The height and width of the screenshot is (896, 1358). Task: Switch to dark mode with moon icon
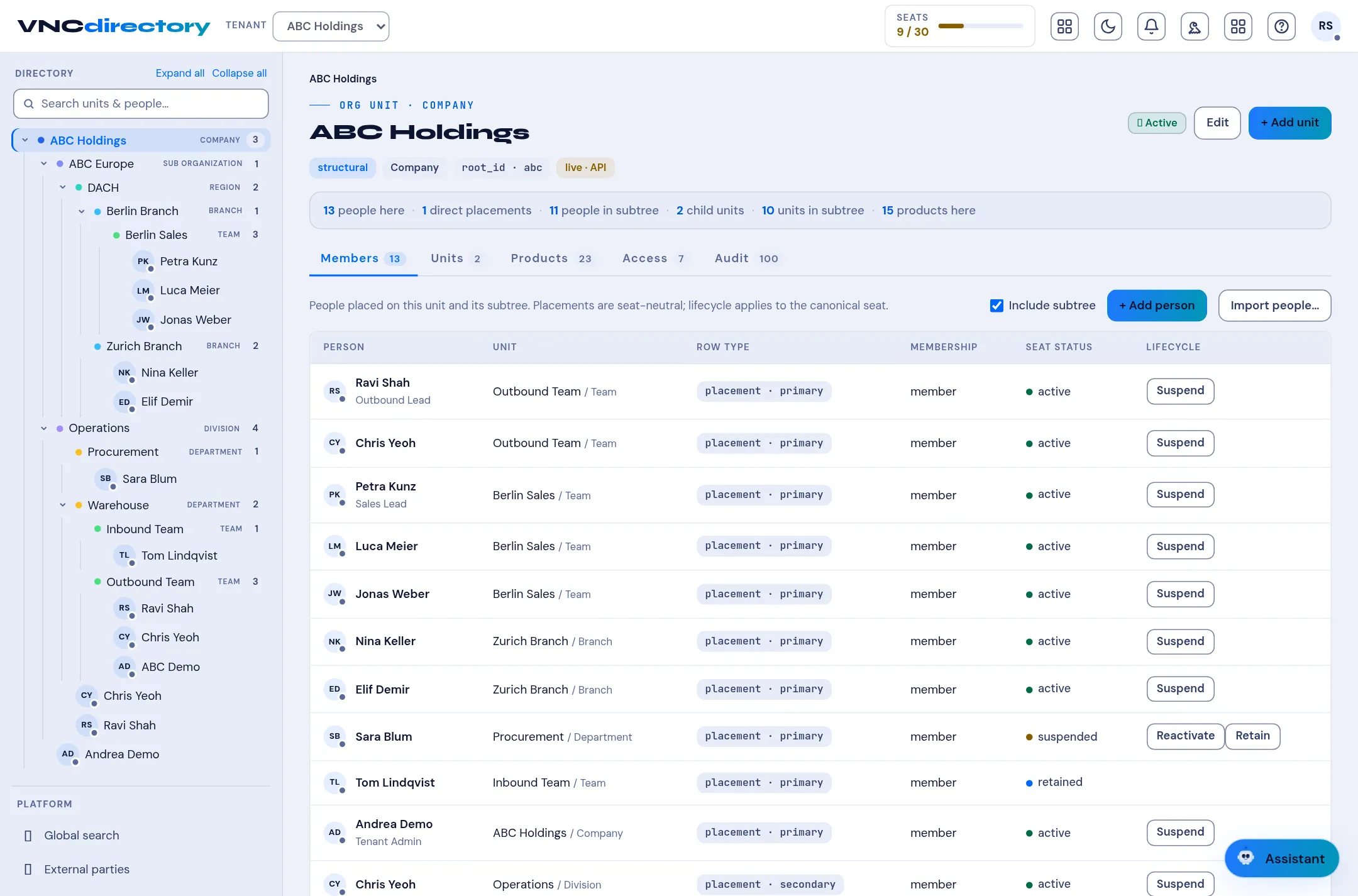1108,26
